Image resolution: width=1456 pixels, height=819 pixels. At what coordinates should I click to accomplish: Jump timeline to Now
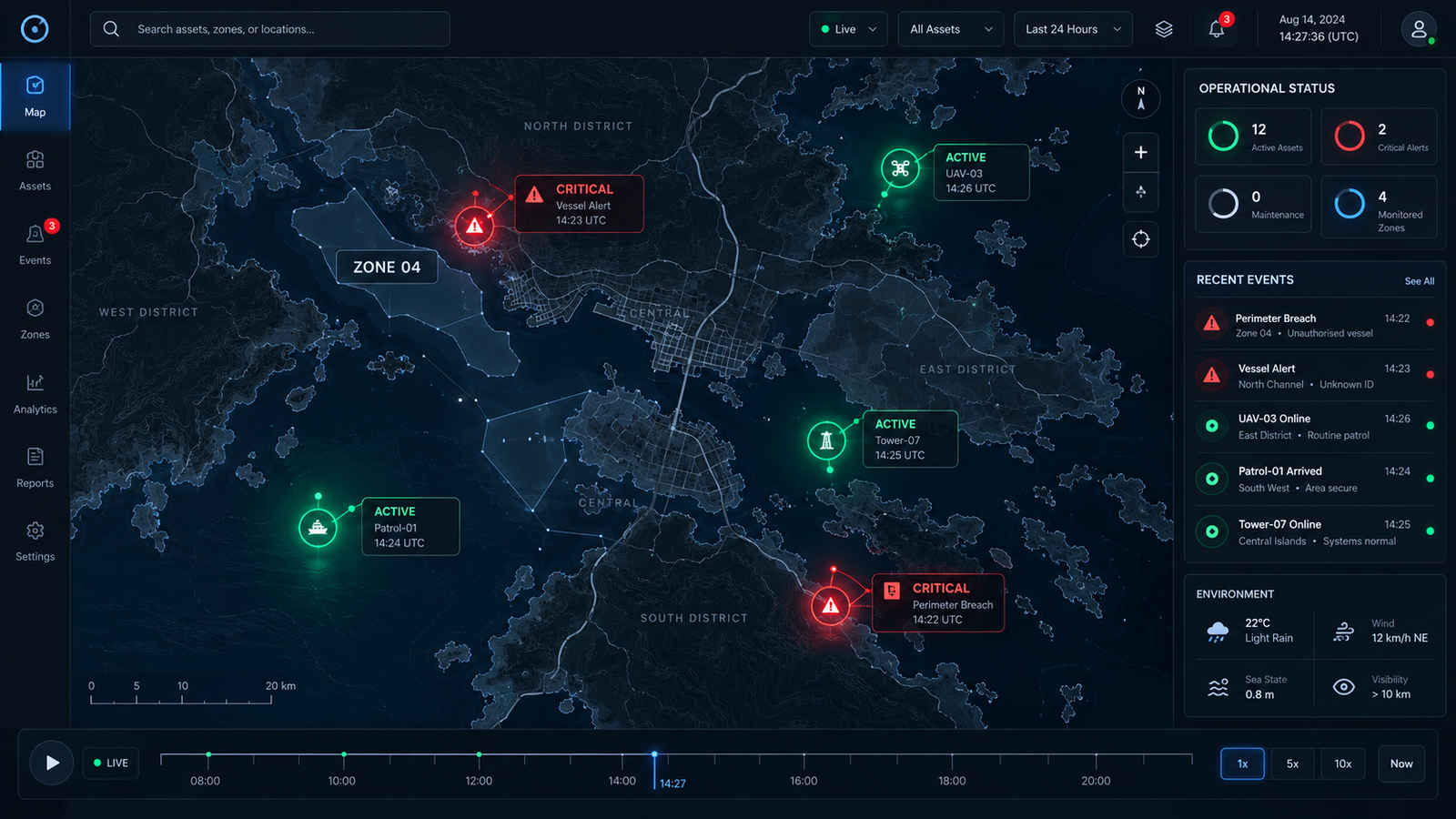pyautogui.click(x=1401, y=763)
